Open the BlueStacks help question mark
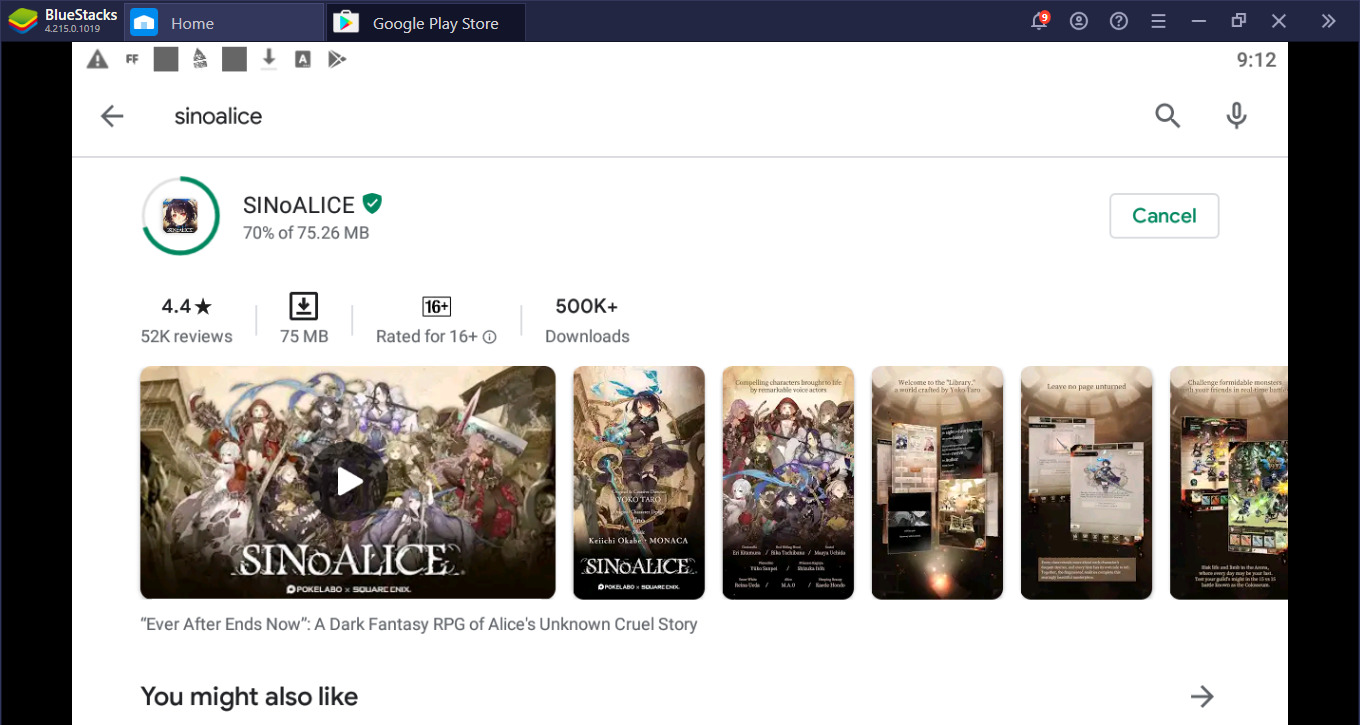The image size is (1360, 725). pyautogui.click(x=1119, y=21)
